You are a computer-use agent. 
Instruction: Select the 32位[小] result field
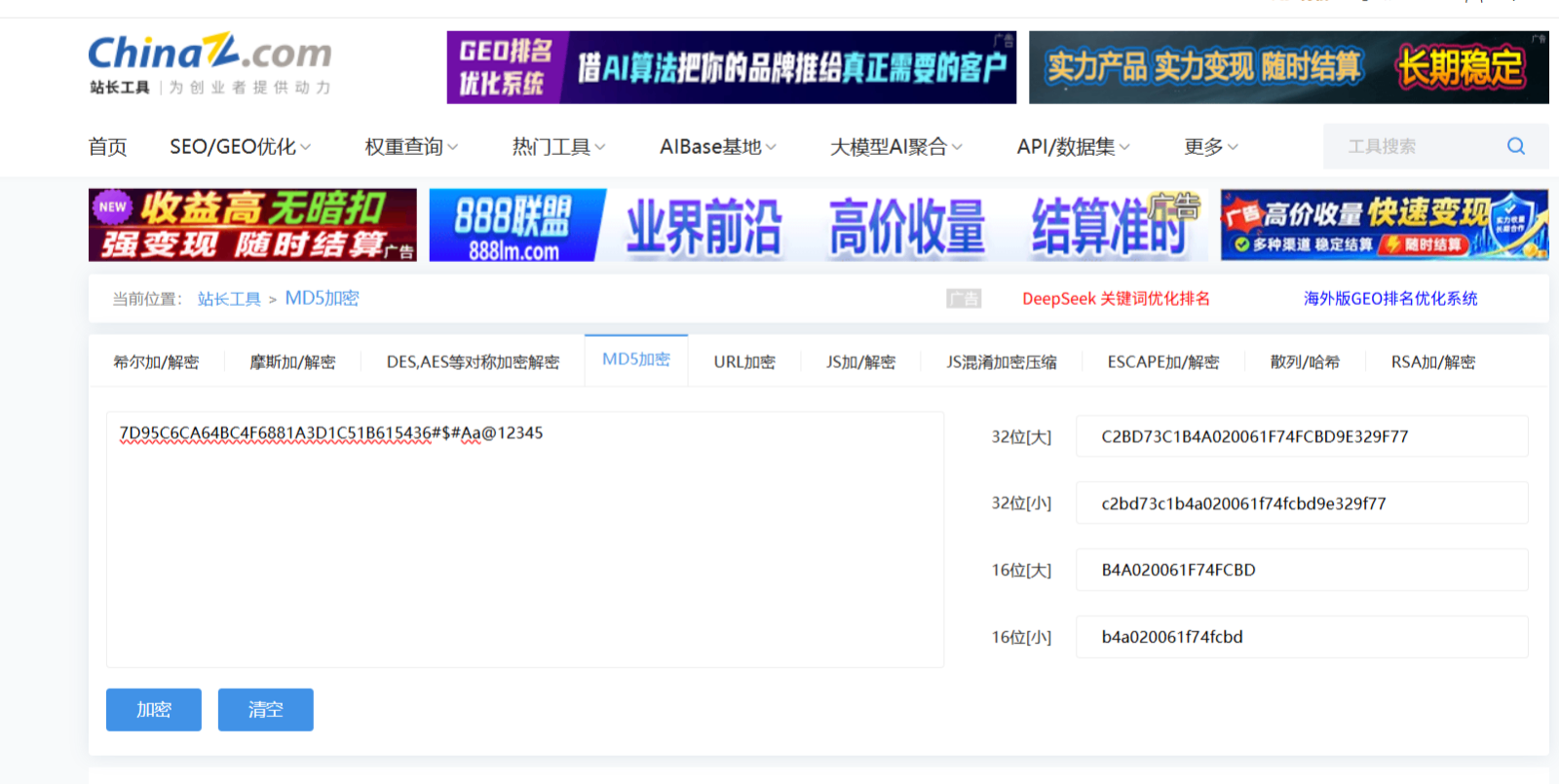[1302, 504]
